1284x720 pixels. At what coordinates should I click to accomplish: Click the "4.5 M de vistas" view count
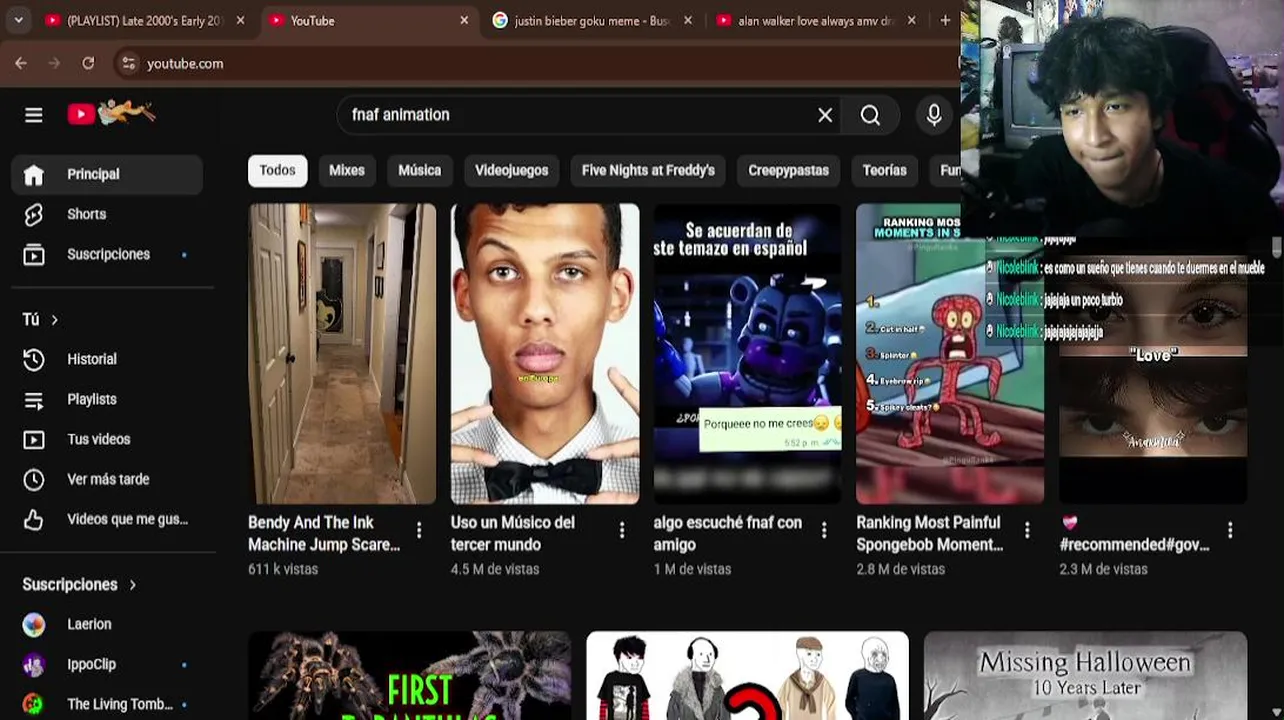[495, 569]
